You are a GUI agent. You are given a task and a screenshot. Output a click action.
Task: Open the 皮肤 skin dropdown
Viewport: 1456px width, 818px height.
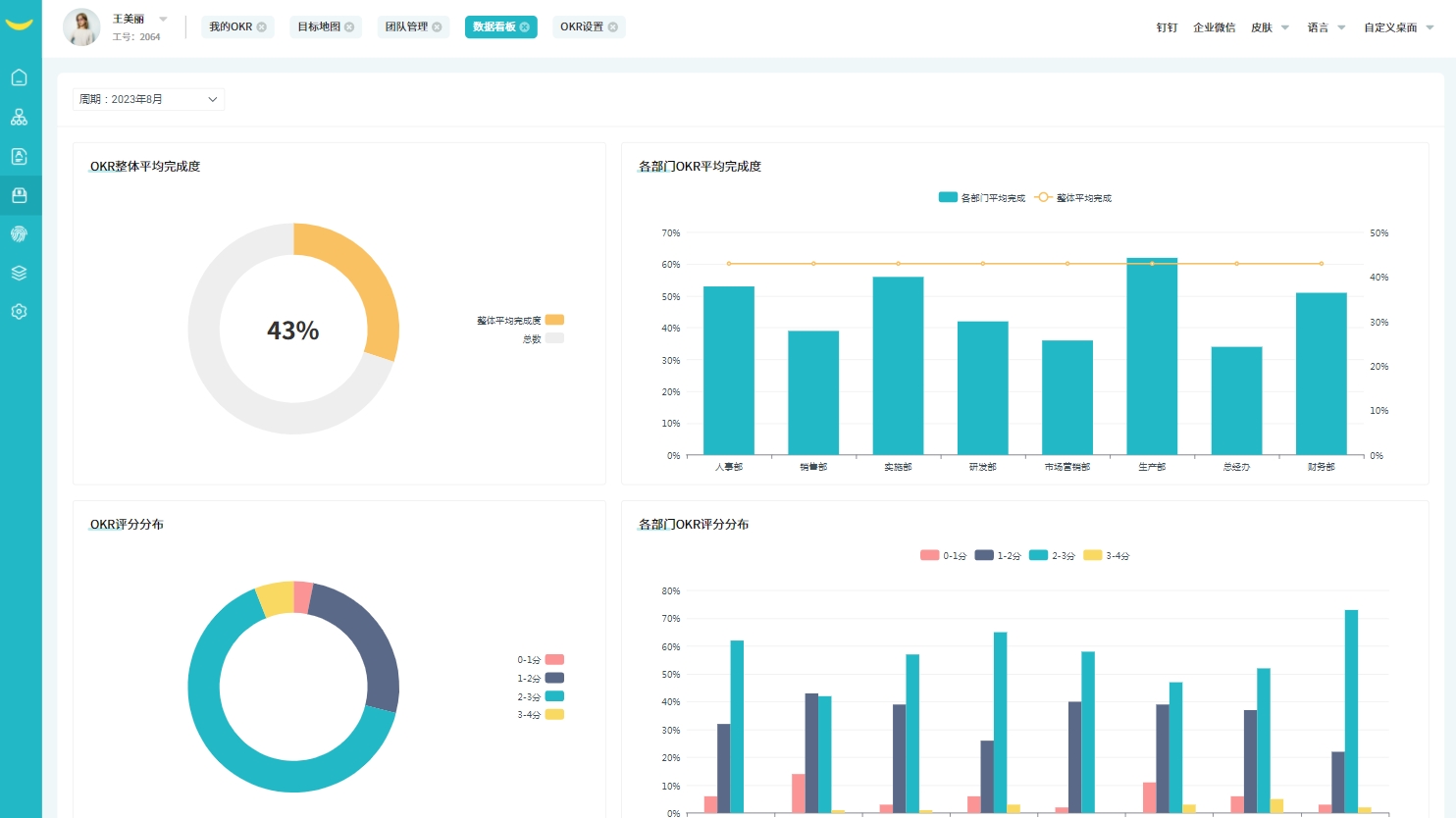(x=1270, y=27)
